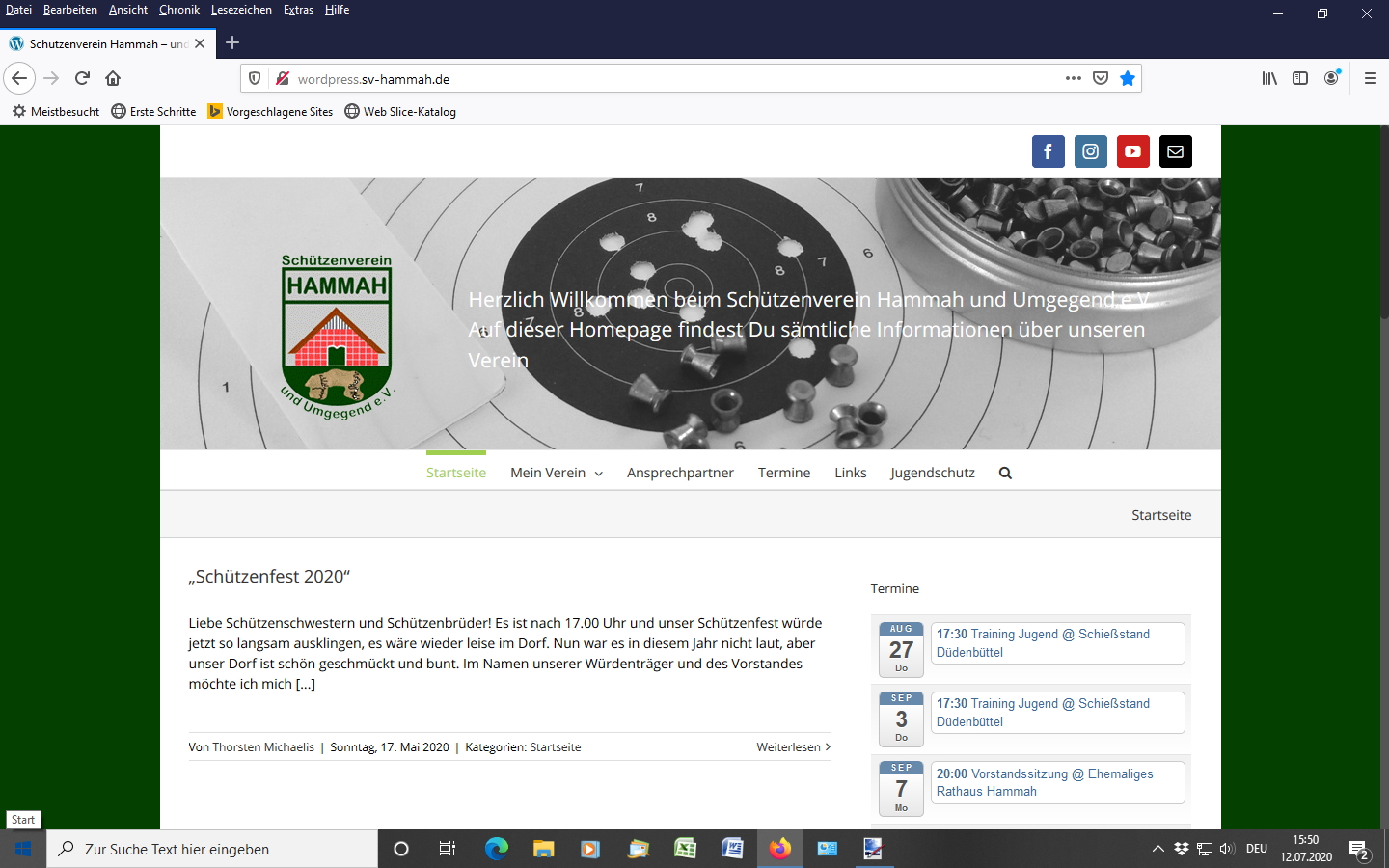Open the Vorstandssitzung event on Sep 7

coord(1056,782)
